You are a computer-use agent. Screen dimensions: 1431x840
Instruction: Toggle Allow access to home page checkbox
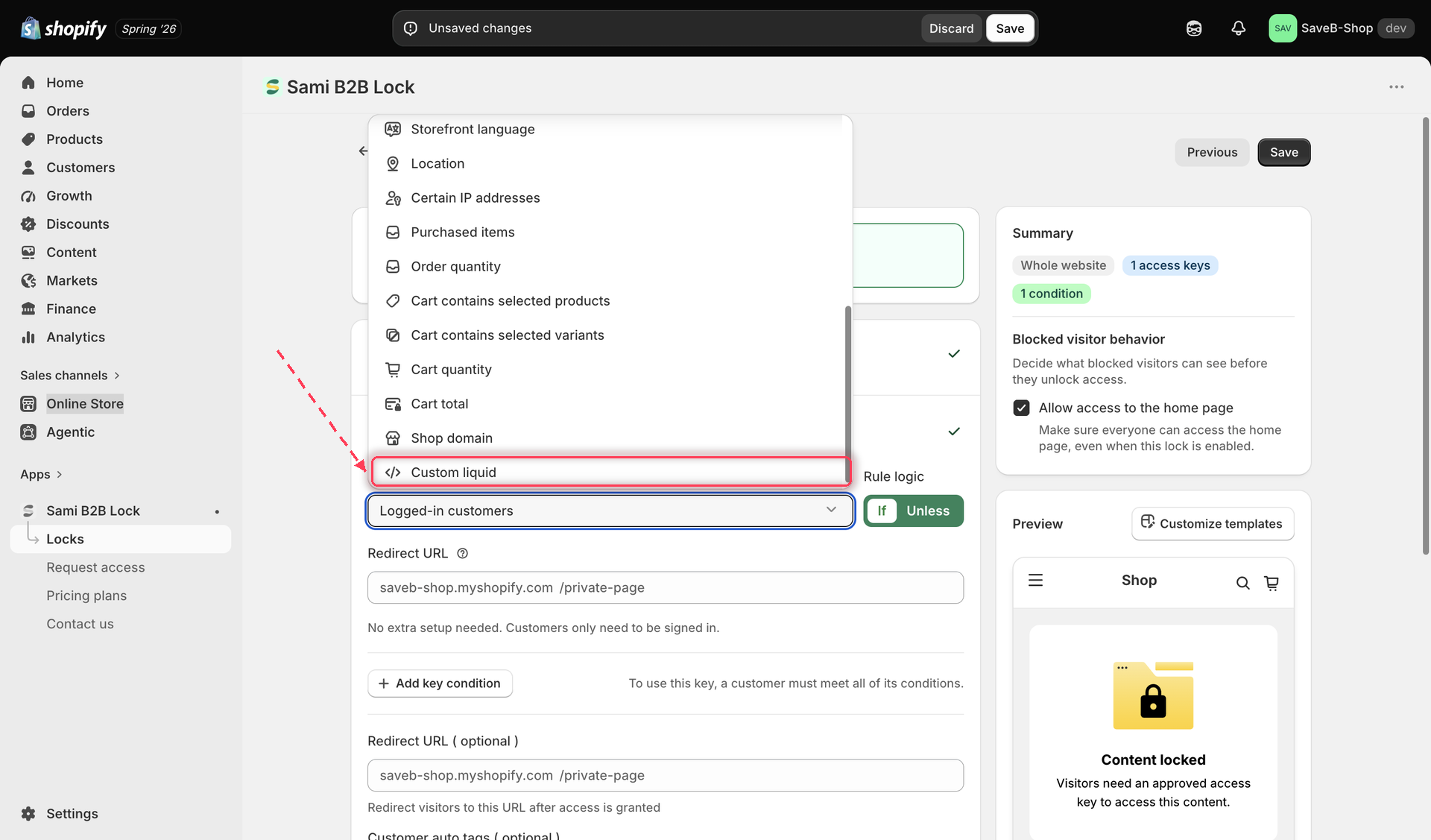1021,408
